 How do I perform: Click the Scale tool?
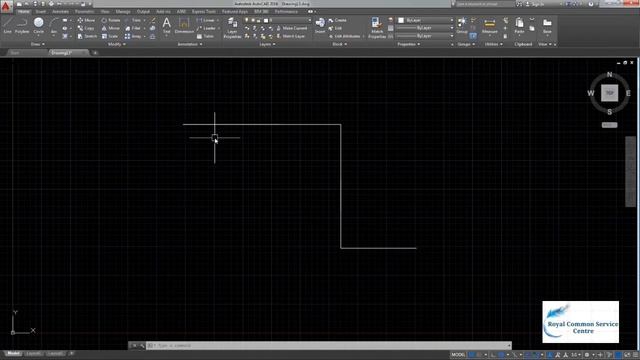[110, 36]
